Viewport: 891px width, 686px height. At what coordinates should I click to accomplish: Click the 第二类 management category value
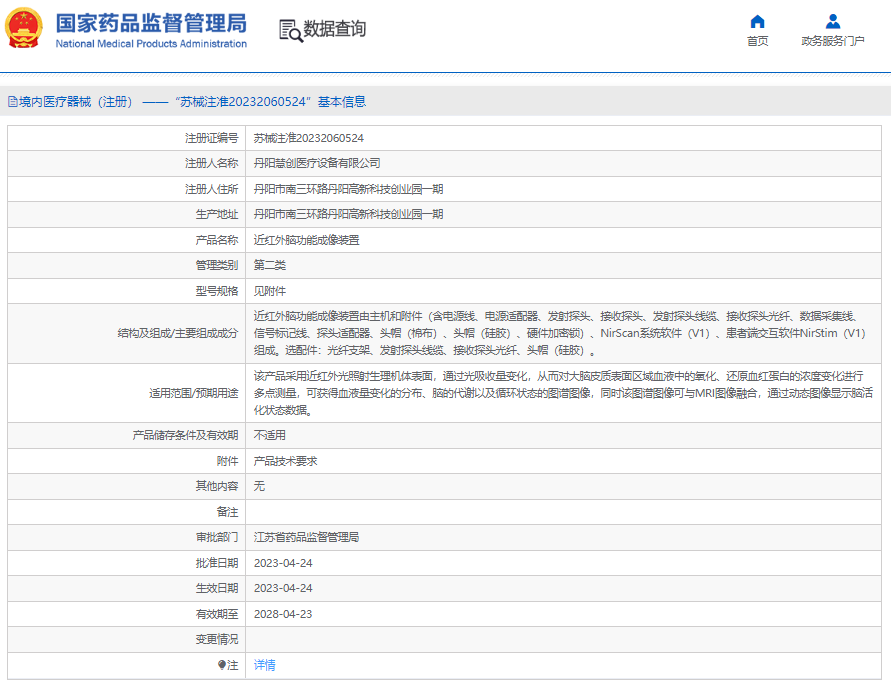tap(269, 265)
